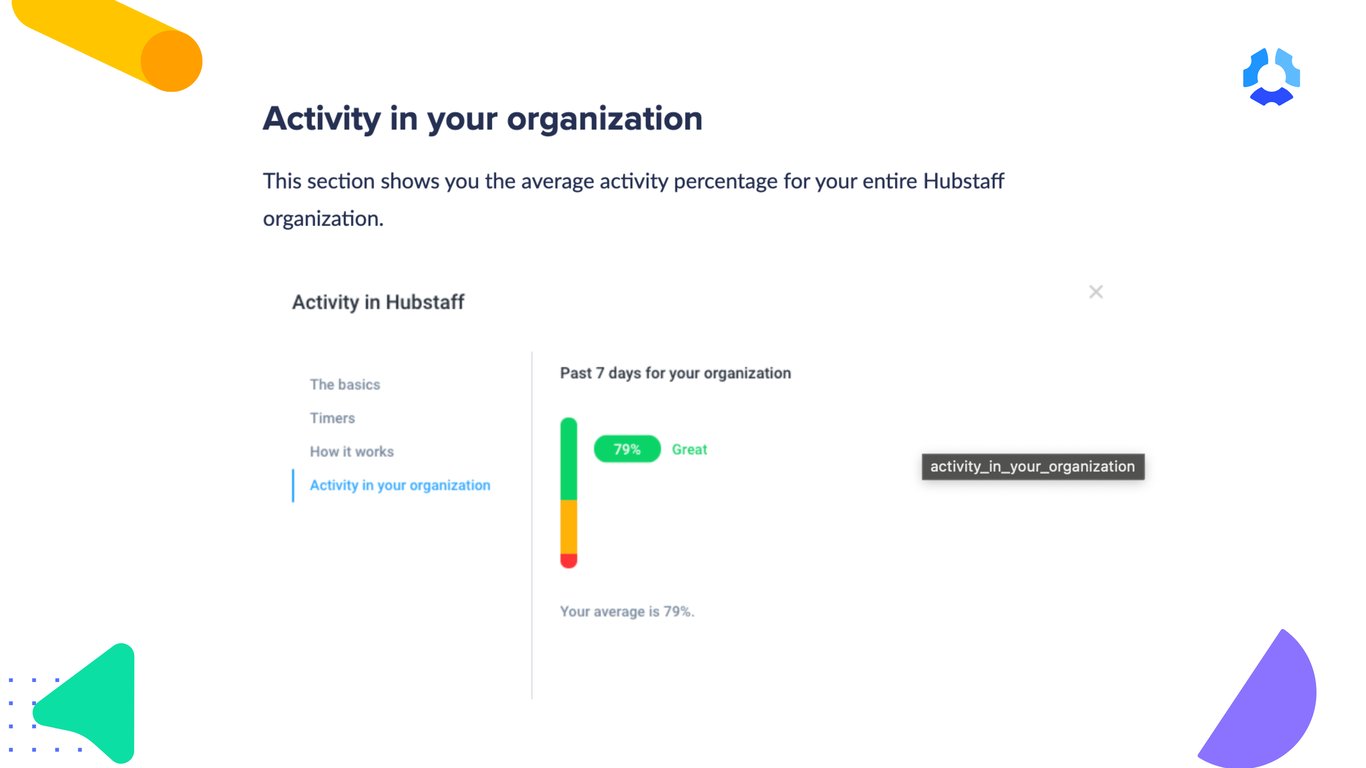This screenshot has width=1366, height=768.
Task: Click the Your average is 79% text
Action: tap(627, 611)
